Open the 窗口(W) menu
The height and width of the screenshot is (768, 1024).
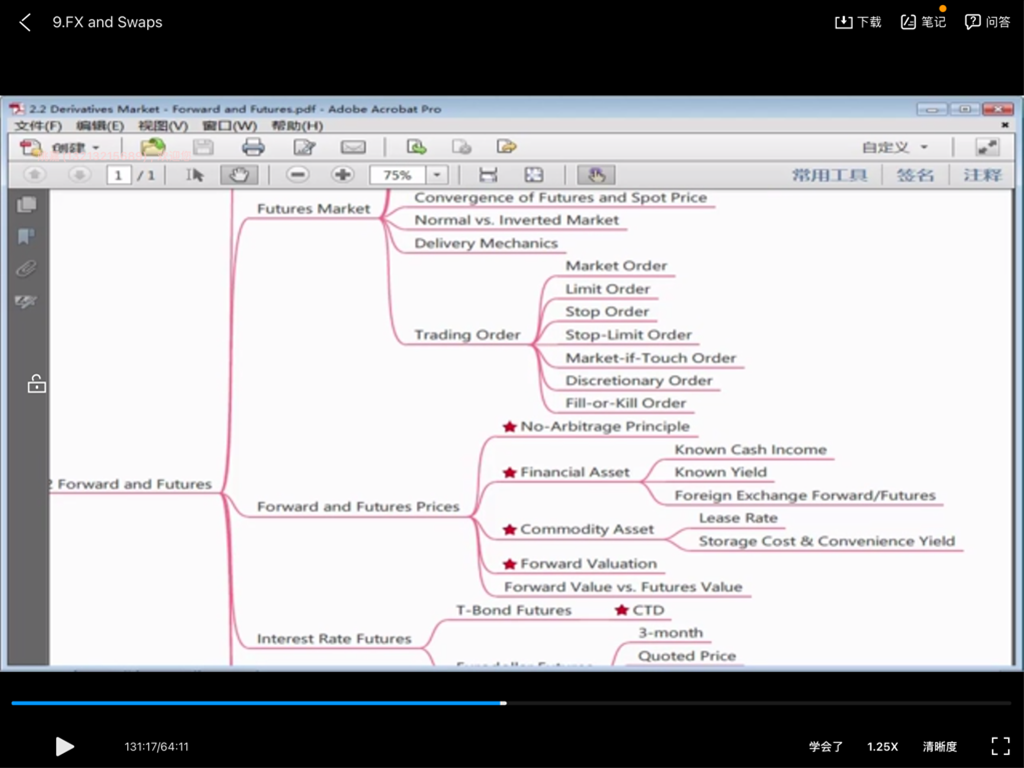coord(229,125)
